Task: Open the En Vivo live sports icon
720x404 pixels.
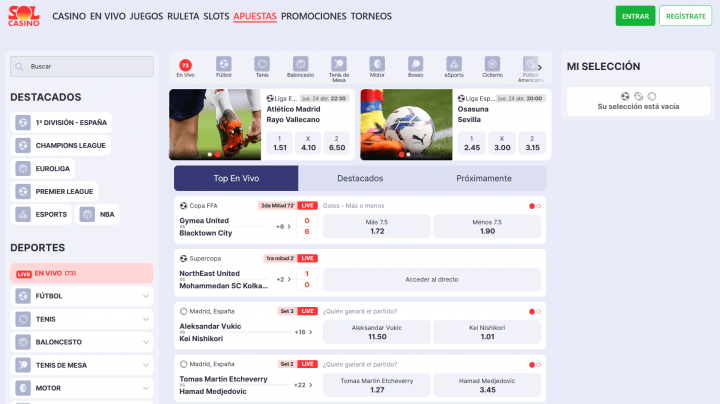Action: tap(186, 67)
